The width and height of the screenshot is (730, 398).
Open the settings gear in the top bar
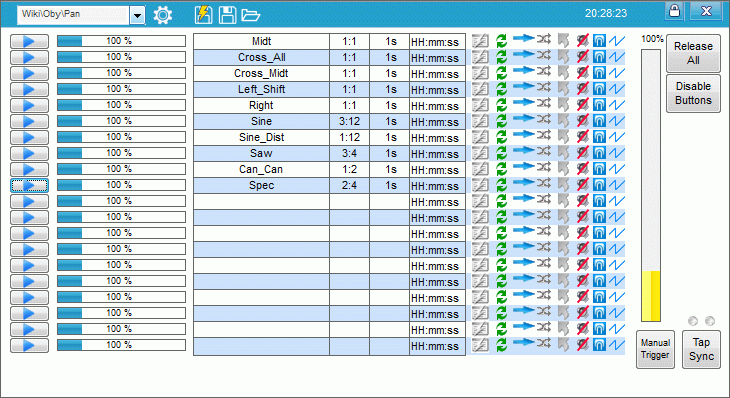click(x=162, y=15)
